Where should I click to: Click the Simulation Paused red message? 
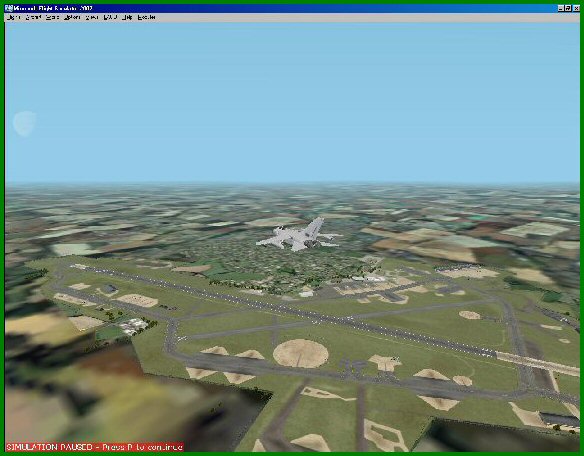(95, 447)
